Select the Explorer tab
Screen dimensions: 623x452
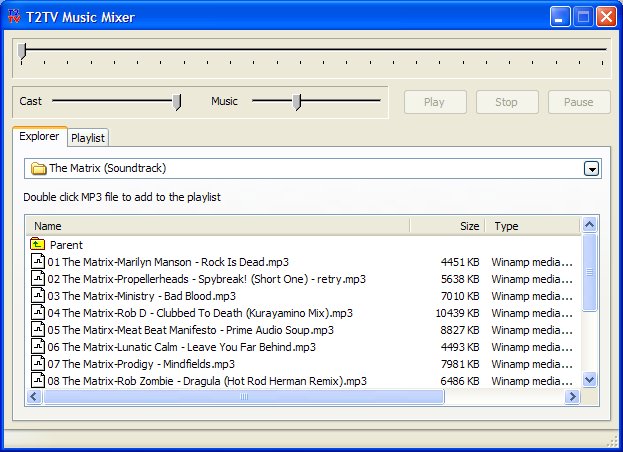click(39, 137)
